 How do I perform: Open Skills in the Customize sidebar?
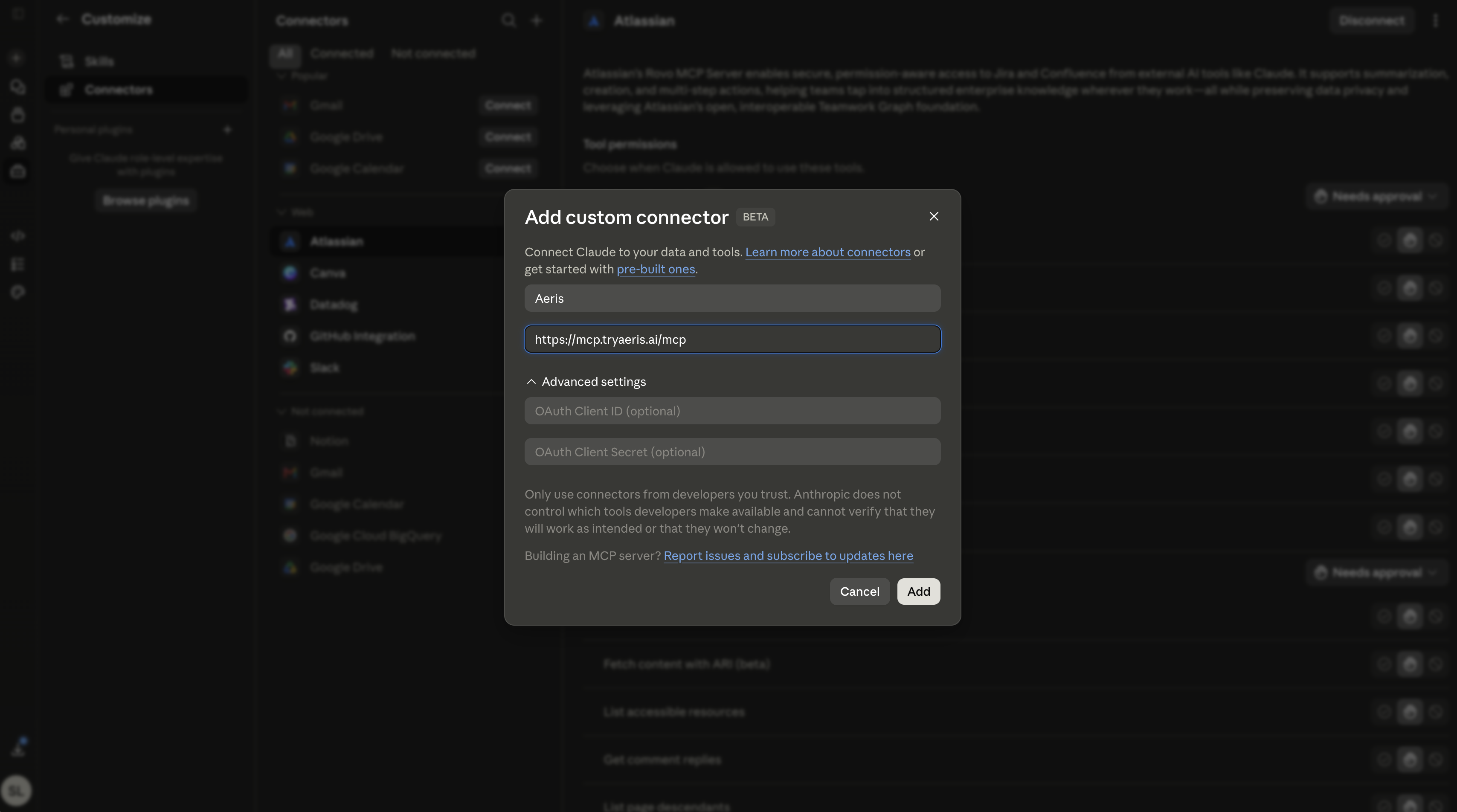pyautogui.click(x=145, y=61)
